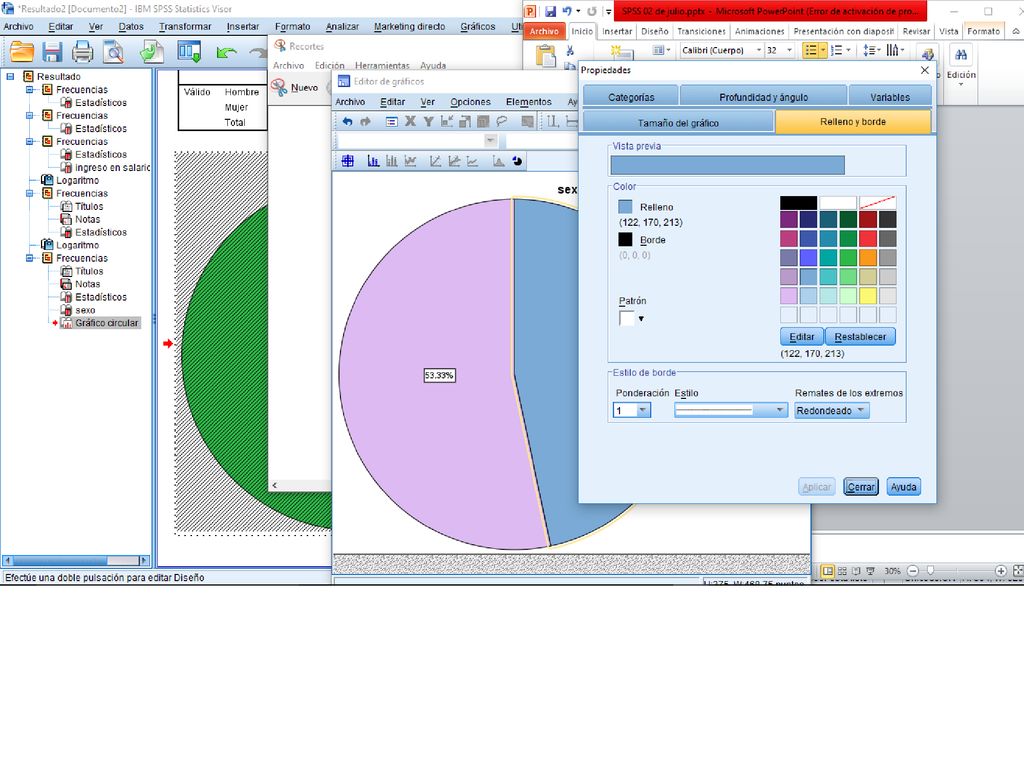Pick the yellow swatch in the color palette
This screenshot has width=1024, height=768.
click(867, 296)
